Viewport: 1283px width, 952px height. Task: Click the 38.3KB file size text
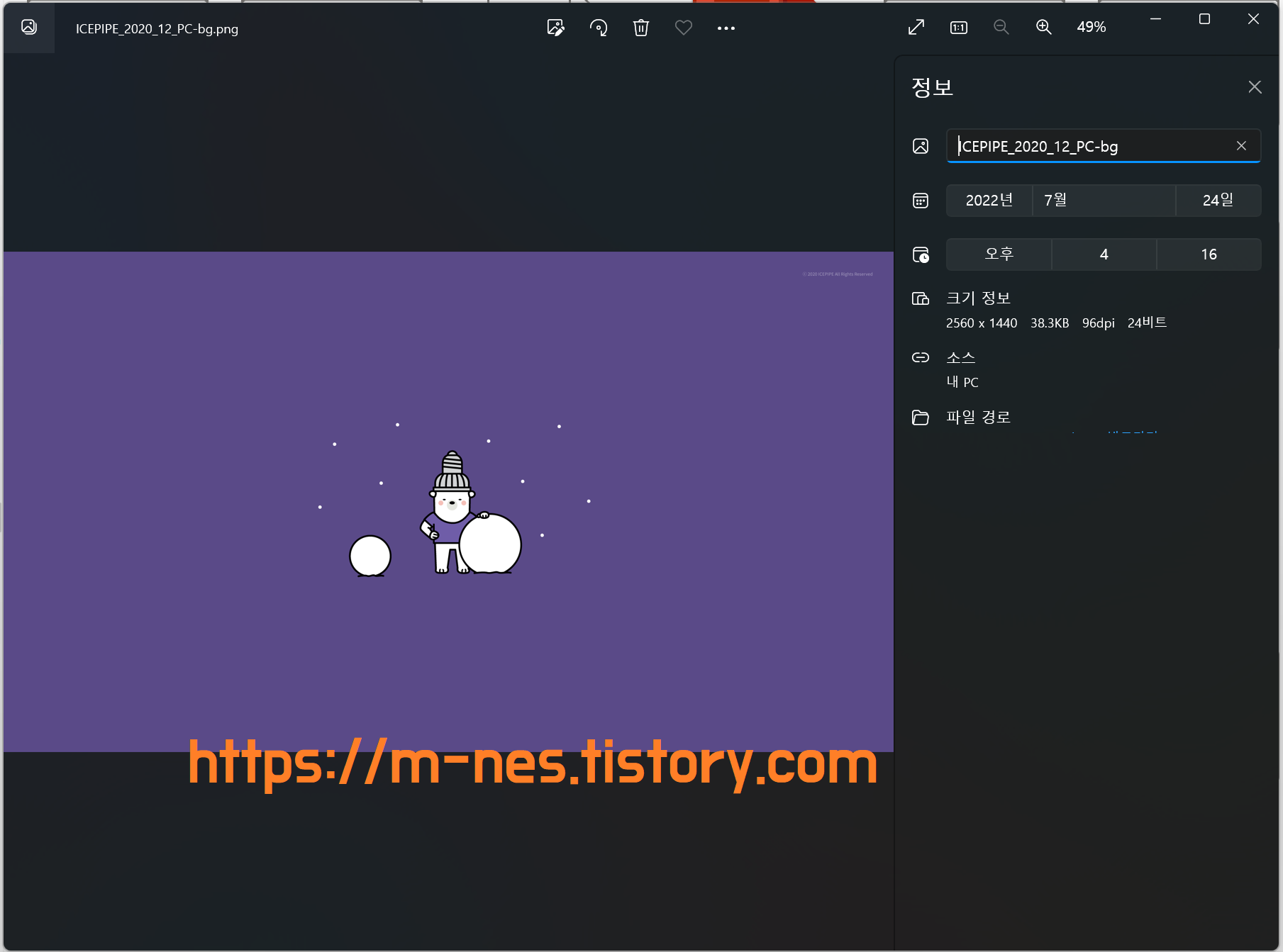[1050, 323]
